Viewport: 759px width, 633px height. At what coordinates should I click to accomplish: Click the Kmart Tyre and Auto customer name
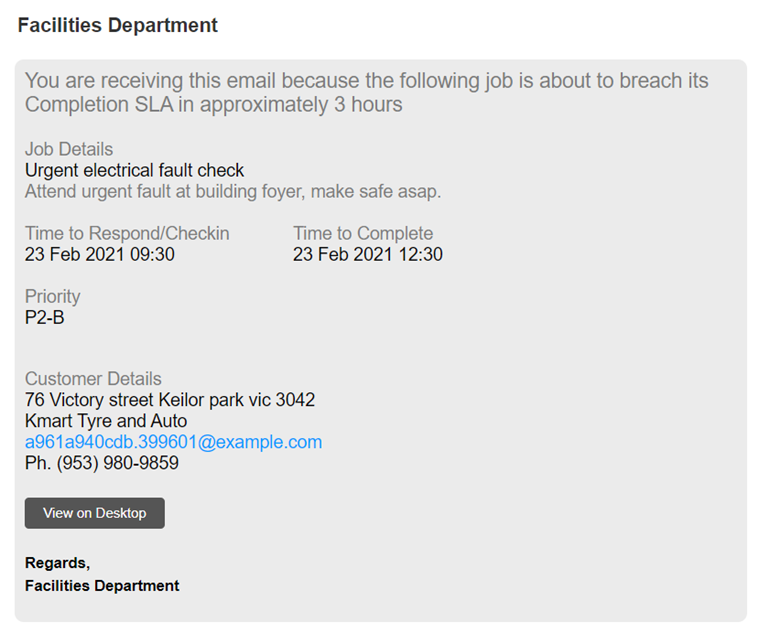(106, 421)
